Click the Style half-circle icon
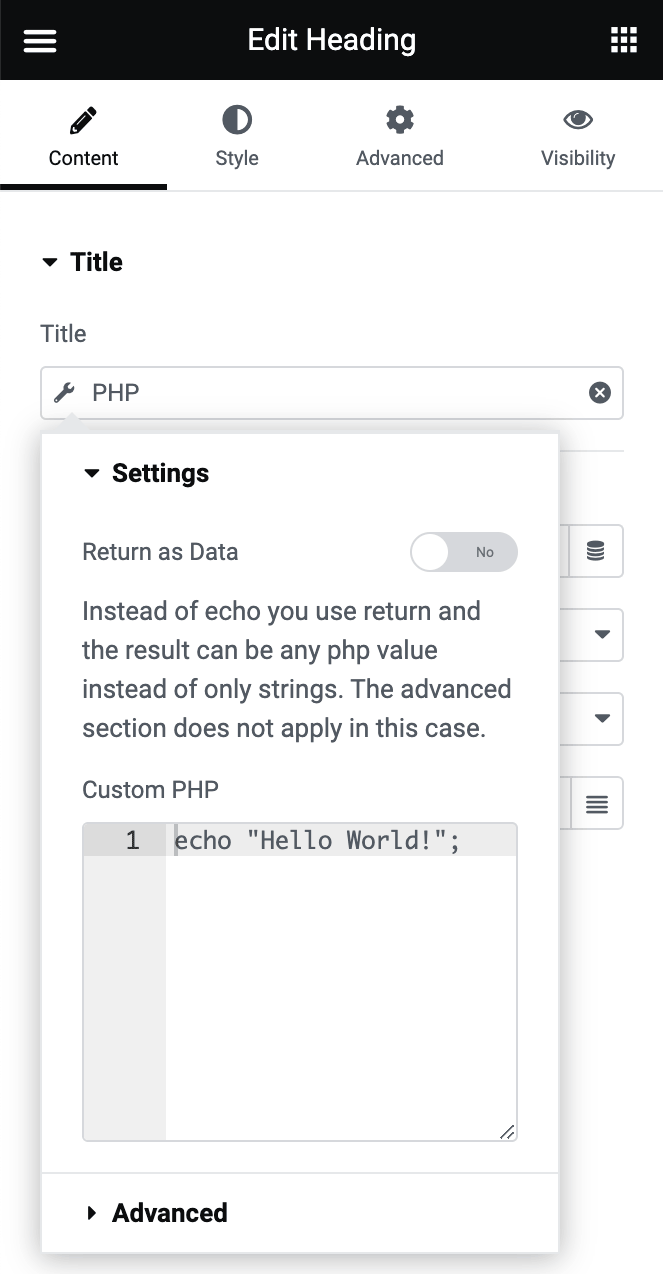The width and height of the screenshot is (663, 1274). pyautogui.click(x=237, y=118)
